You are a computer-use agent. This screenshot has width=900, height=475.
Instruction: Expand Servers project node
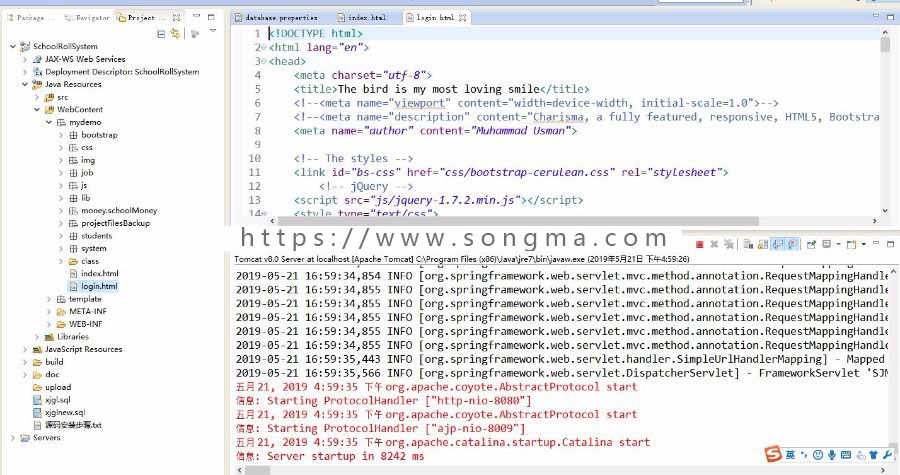[x=13, y=438]
